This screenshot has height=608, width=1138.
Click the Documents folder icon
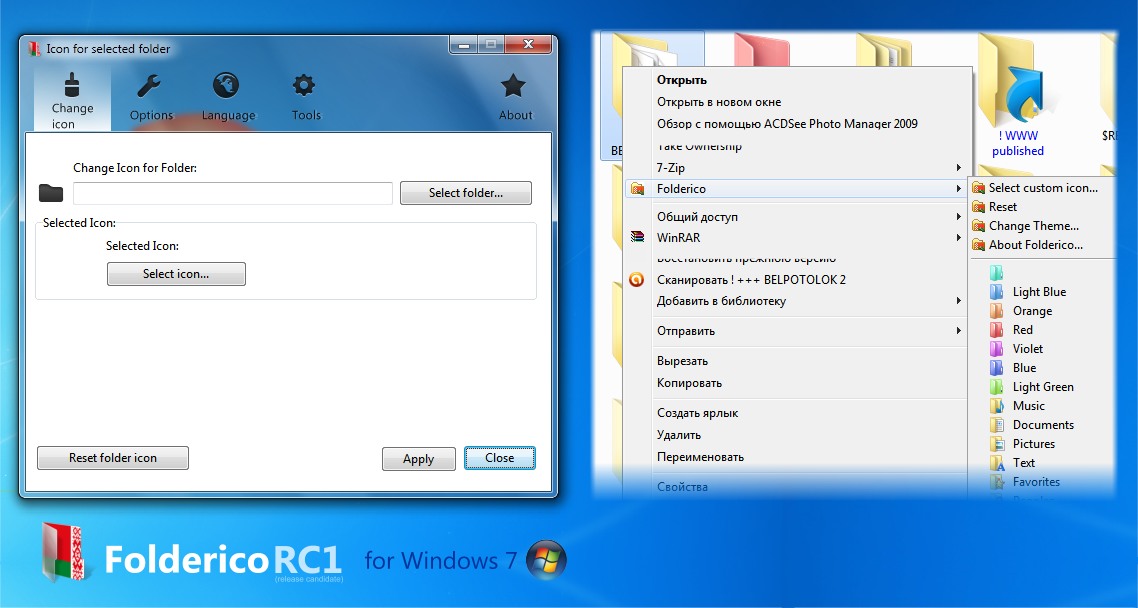tap(996, 424)
